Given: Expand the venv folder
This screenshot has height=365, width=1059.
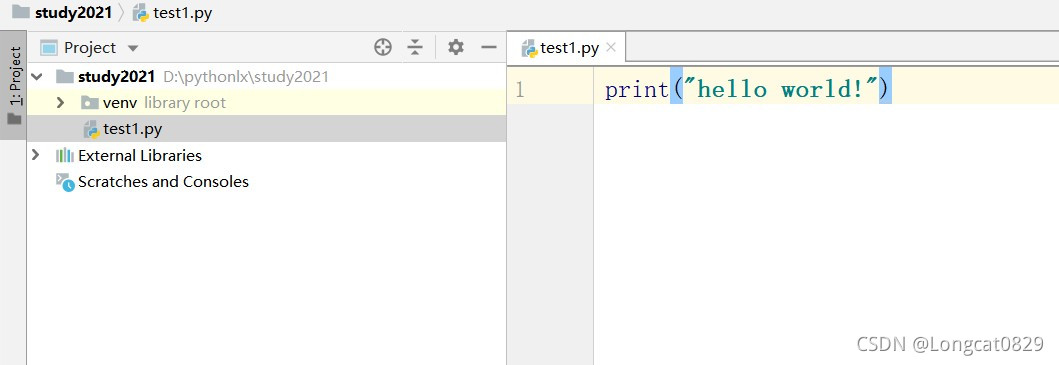Looking at the screenshot, I should pos(60,103).
